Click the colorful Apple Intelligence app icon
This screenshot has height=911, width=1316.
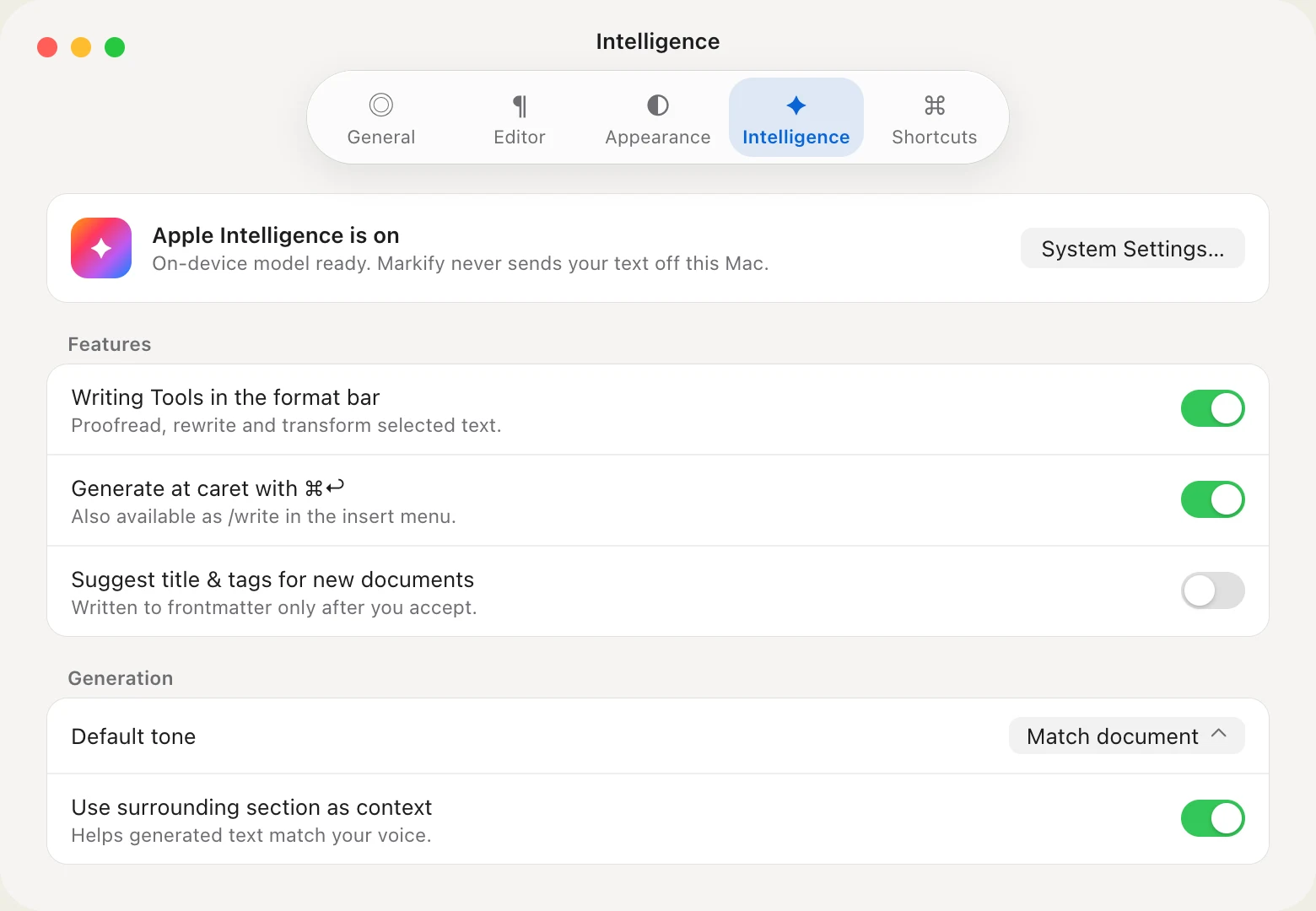[101, 248]
